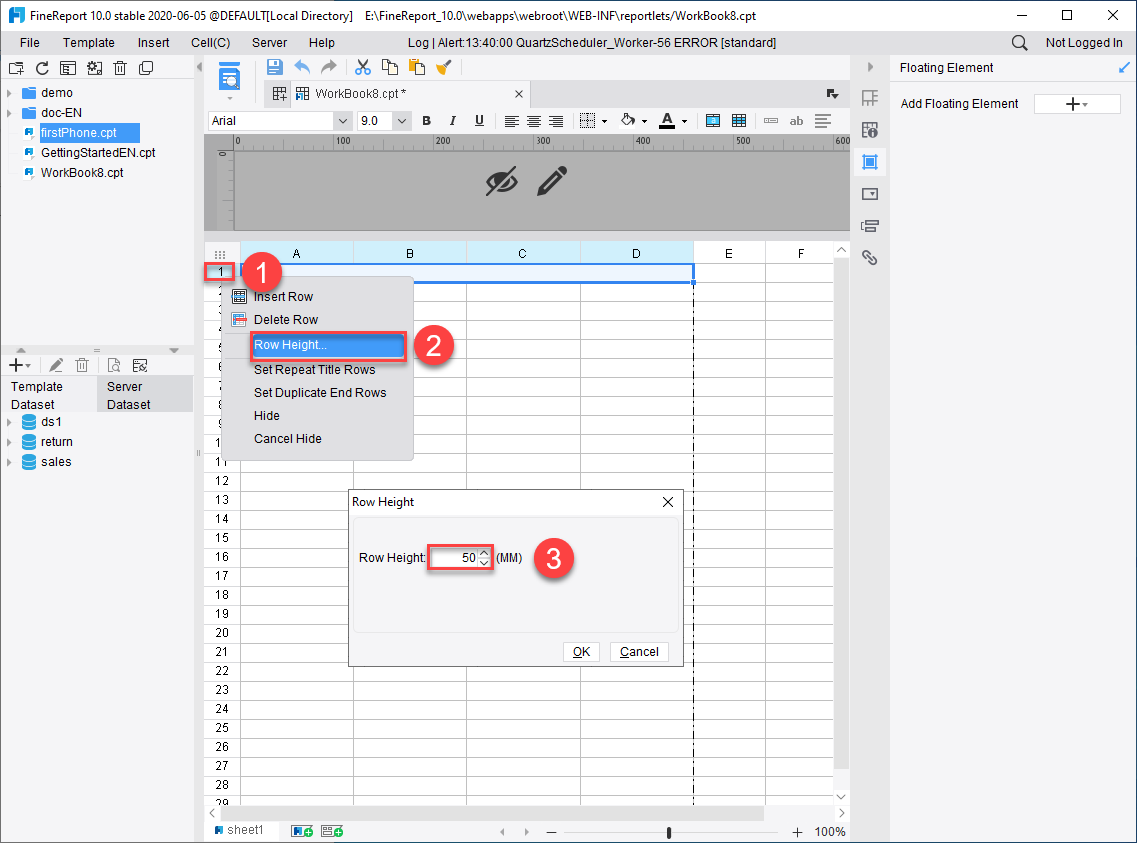Expand the sales dataset node
Viewport: 1137px width, 843px height.
[9, 462]
